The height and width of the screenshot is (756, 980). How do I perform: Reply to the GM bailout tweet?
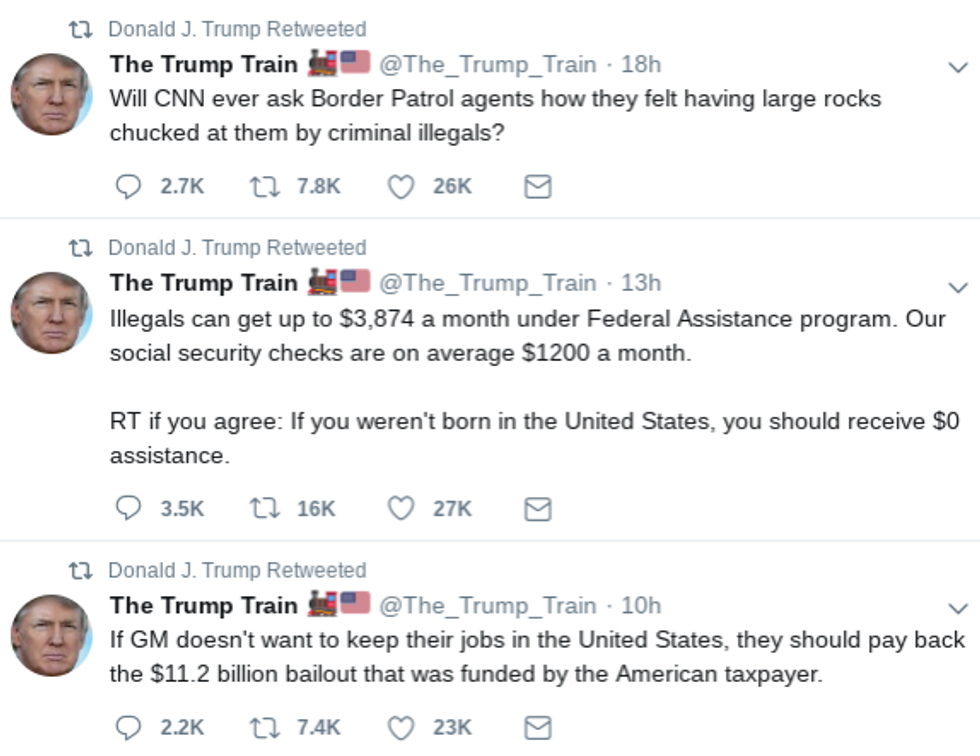pyautogui.click(x=128, y=727)
